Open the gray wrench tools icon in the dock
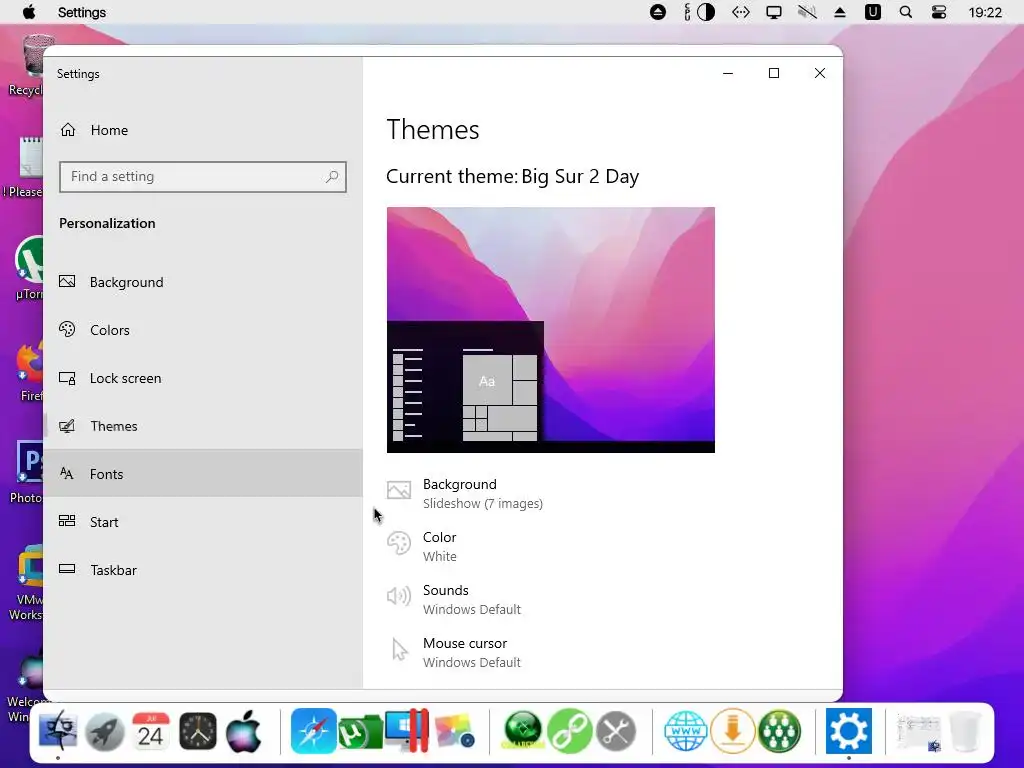 [616, 731]
